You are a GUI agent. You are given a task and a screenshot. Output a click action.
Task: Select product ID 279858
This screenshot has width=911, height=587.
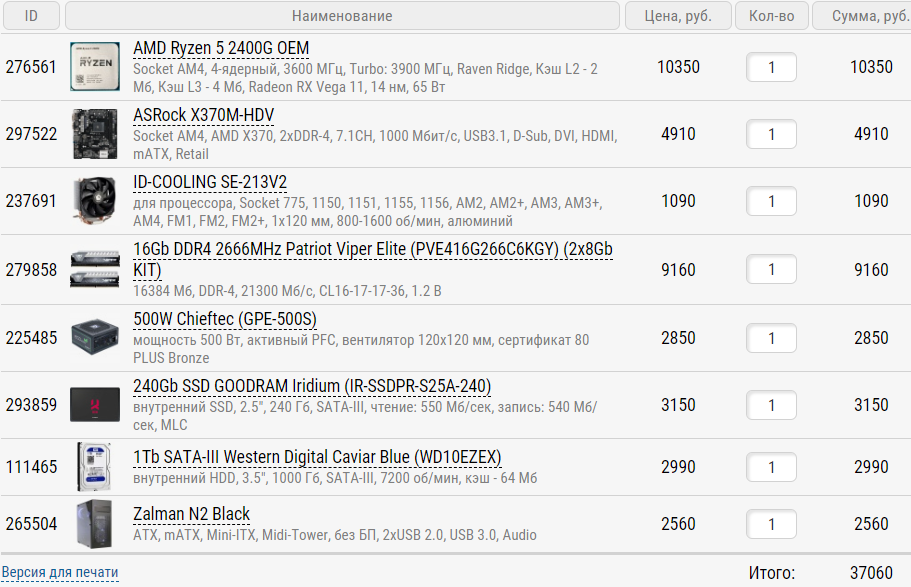pyautogui.click(x=31, y=270)
